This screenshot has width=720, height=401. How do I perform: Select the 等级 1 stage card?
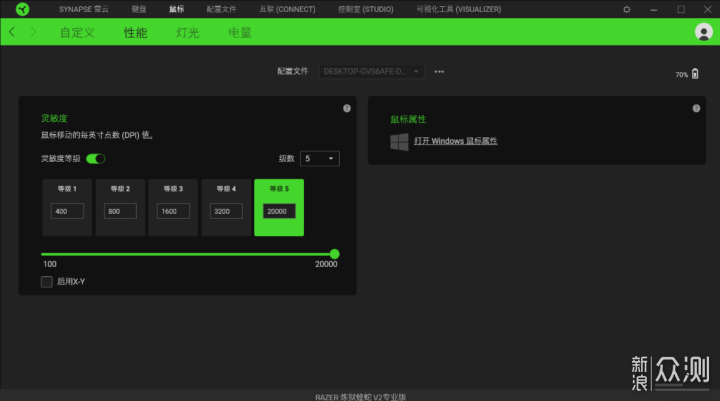(67, 208)
